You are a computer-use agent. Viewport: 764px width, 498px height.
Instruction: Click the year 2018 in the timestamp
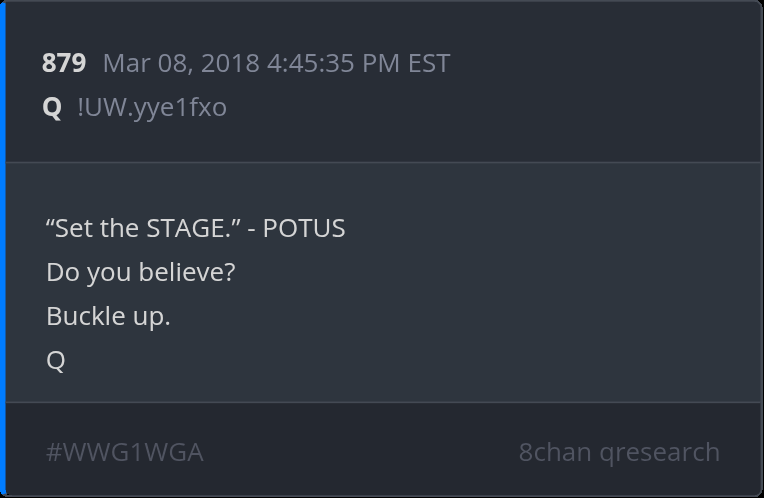(230, 63)
